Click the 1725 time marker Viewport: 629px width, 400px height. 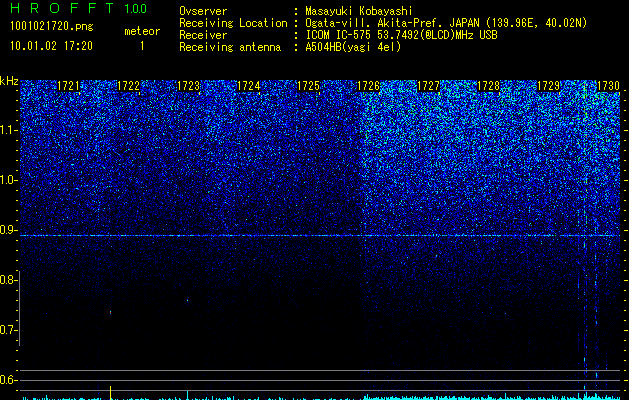(308, 86)
